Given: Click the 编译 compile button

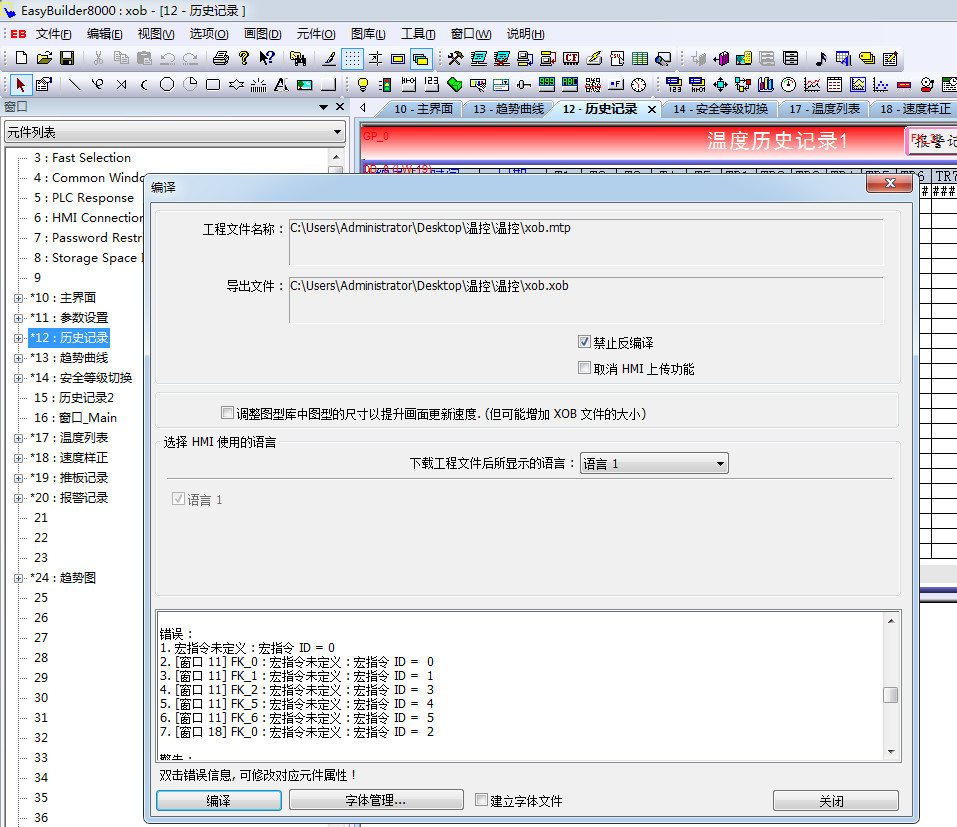Looking at the screenshot, I should coord(218,801).
